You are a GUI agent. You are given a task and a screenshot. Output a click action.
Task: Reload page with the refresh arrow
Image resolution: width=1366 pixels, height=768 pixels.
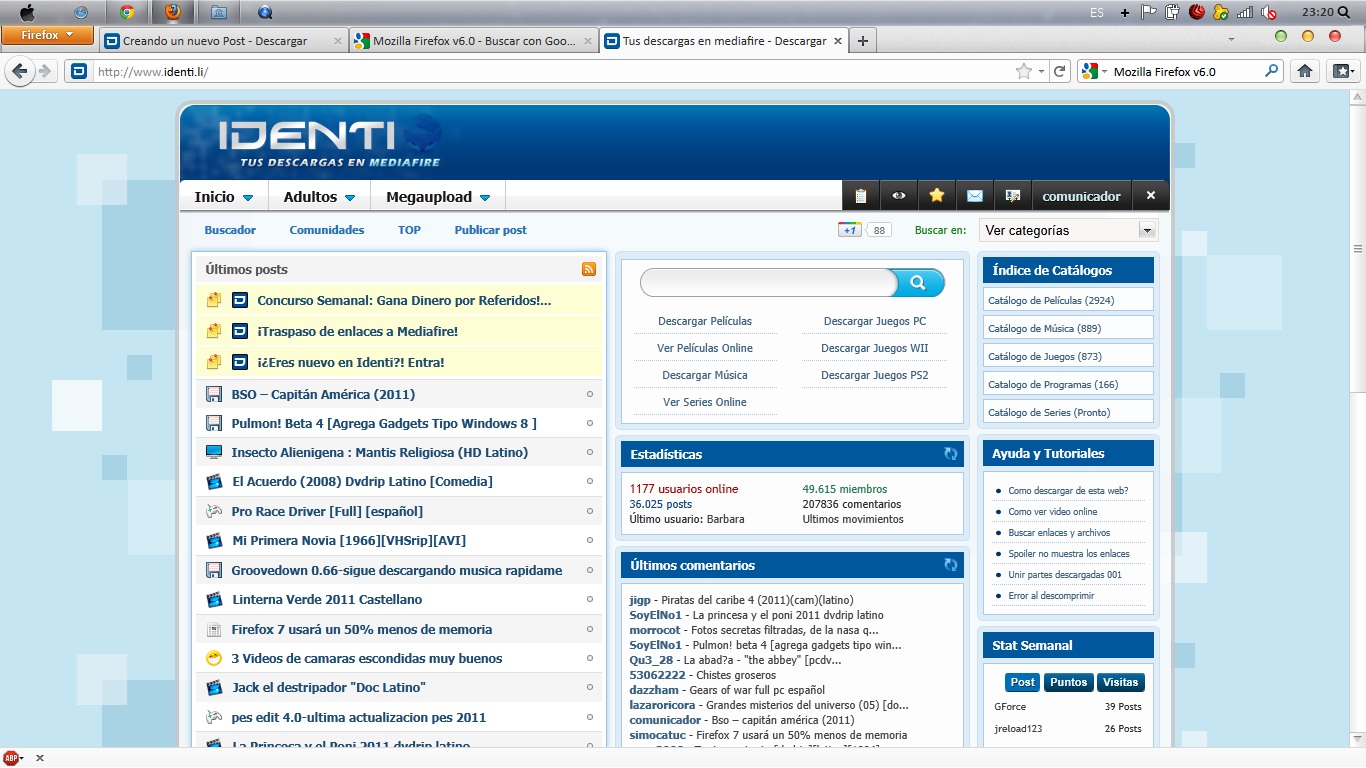(x=1061, y=71)
